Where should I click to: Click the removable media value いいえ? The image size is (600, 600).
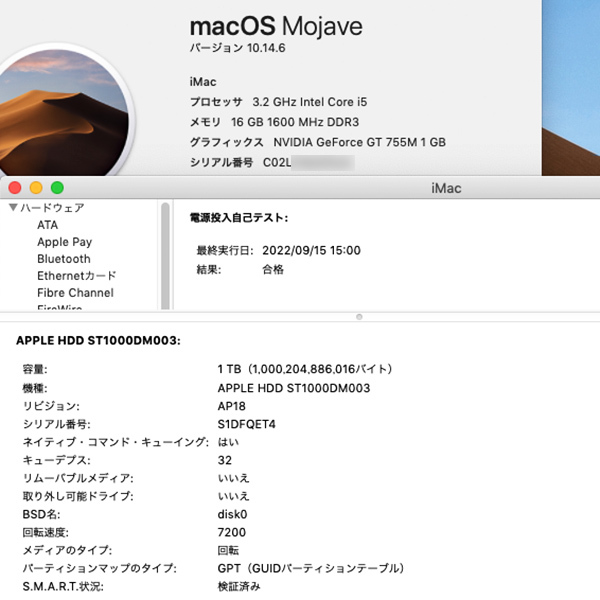click(x=233, y=478)
